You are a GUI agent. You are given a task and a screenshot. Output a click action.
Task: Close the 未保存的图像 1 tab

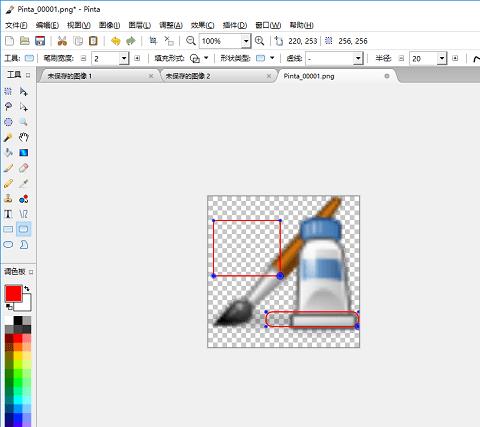[151, 76]
